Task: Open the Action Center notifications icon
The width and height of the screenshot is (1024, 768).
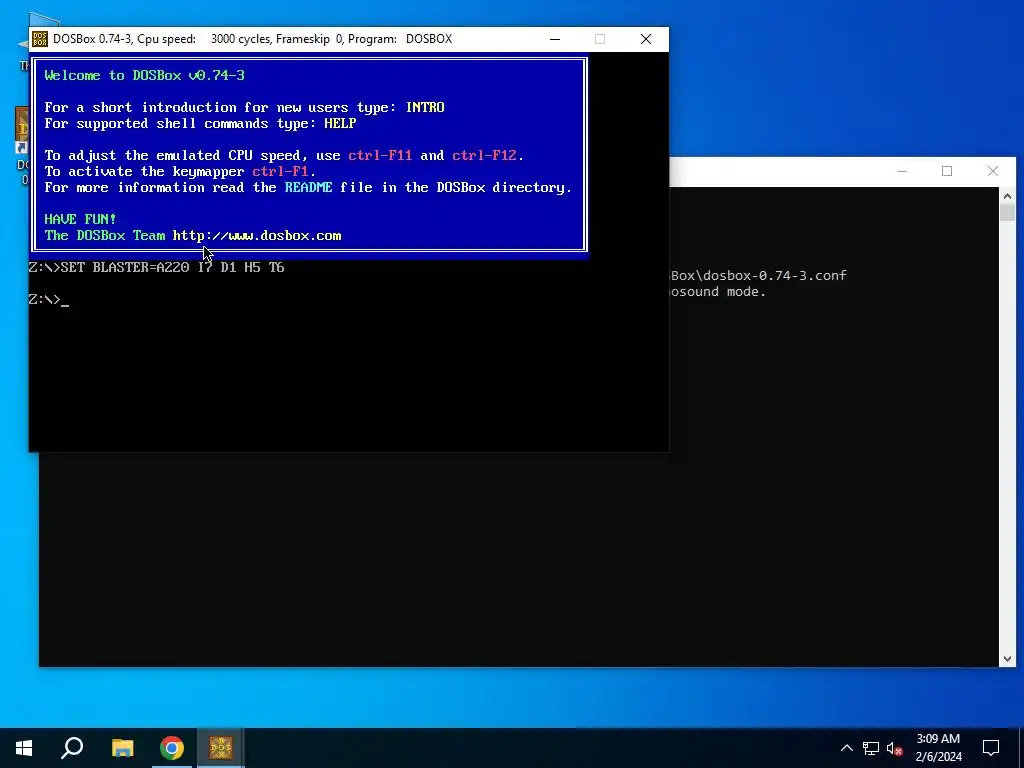Action: (991, 748)
